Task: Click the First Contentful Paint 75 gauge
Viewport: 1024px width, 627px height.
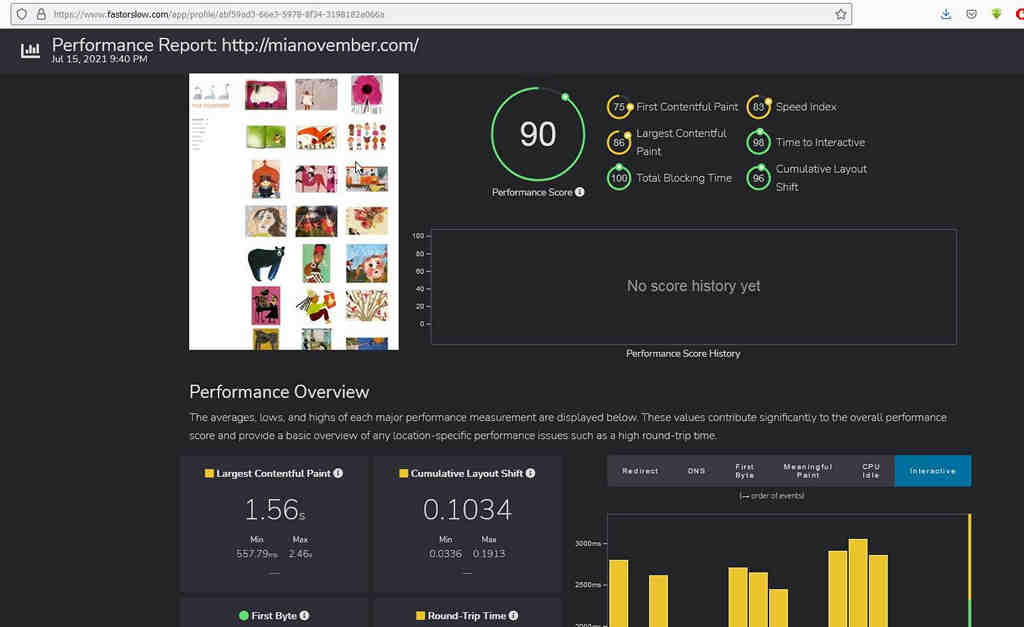Action: tap(618, 106)
